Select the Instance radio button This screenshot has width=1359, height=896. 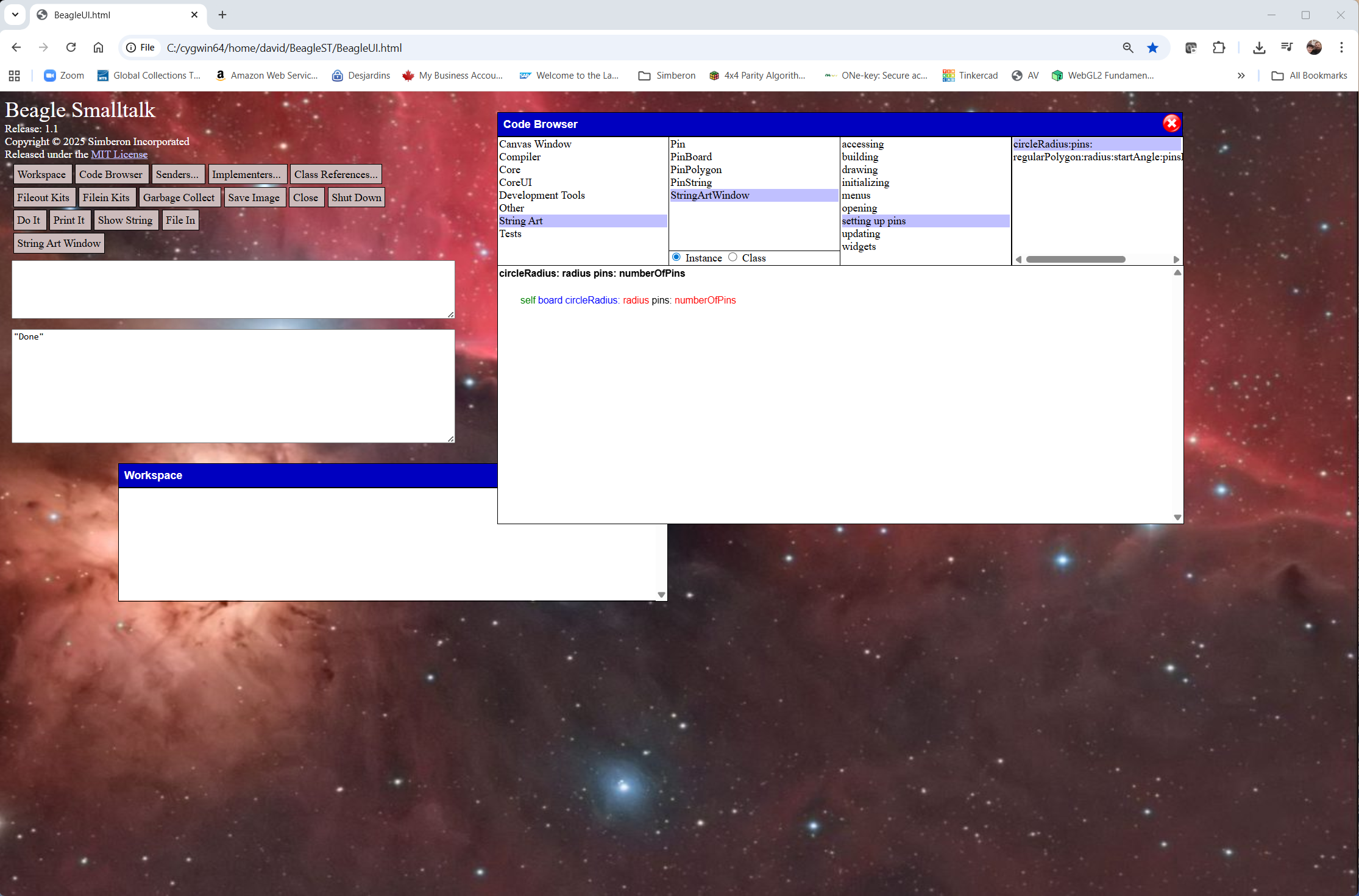tap(676, 257)
